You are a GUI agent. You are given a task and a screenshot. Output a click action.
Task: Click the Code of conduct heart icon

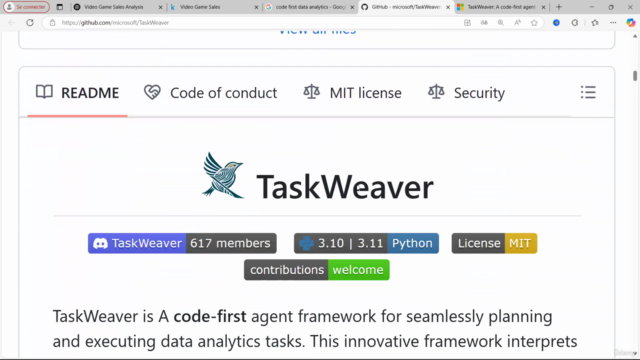[152, 92]
